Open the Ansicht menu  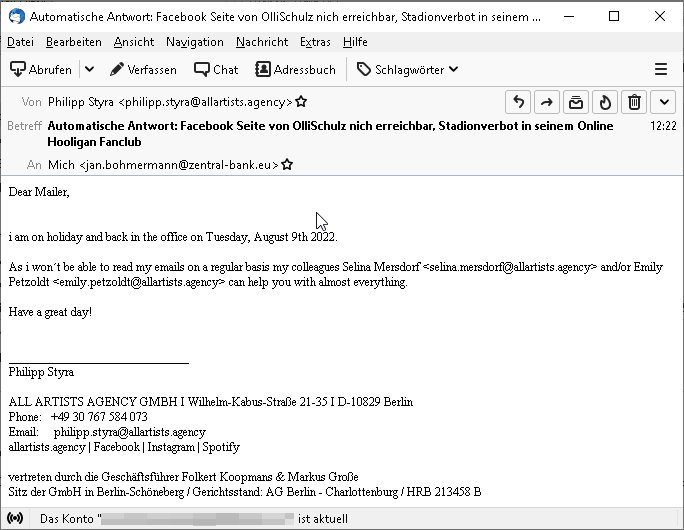133,42
